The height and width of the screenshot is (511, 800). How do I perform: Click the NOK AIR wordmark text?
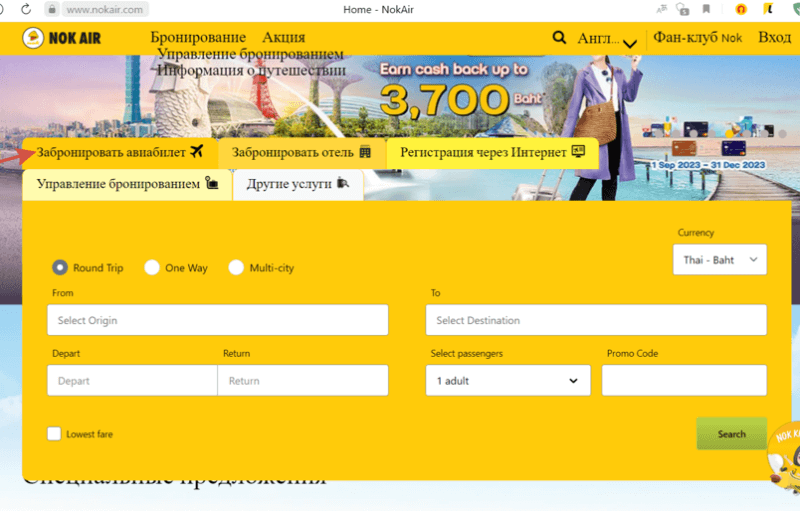coord(75,38)
